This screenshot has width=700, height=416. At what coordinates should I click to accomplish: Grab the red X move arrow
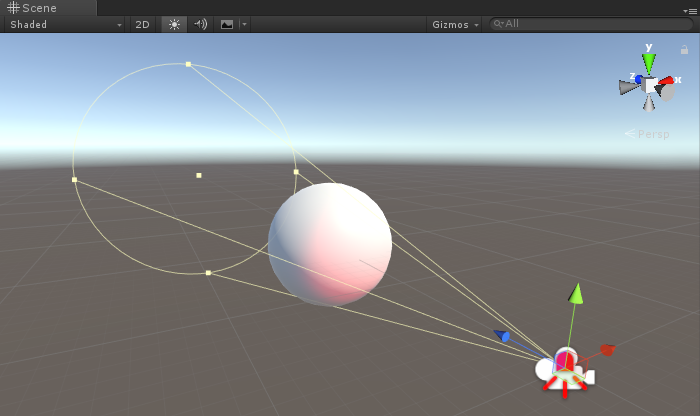click(608, 350)
